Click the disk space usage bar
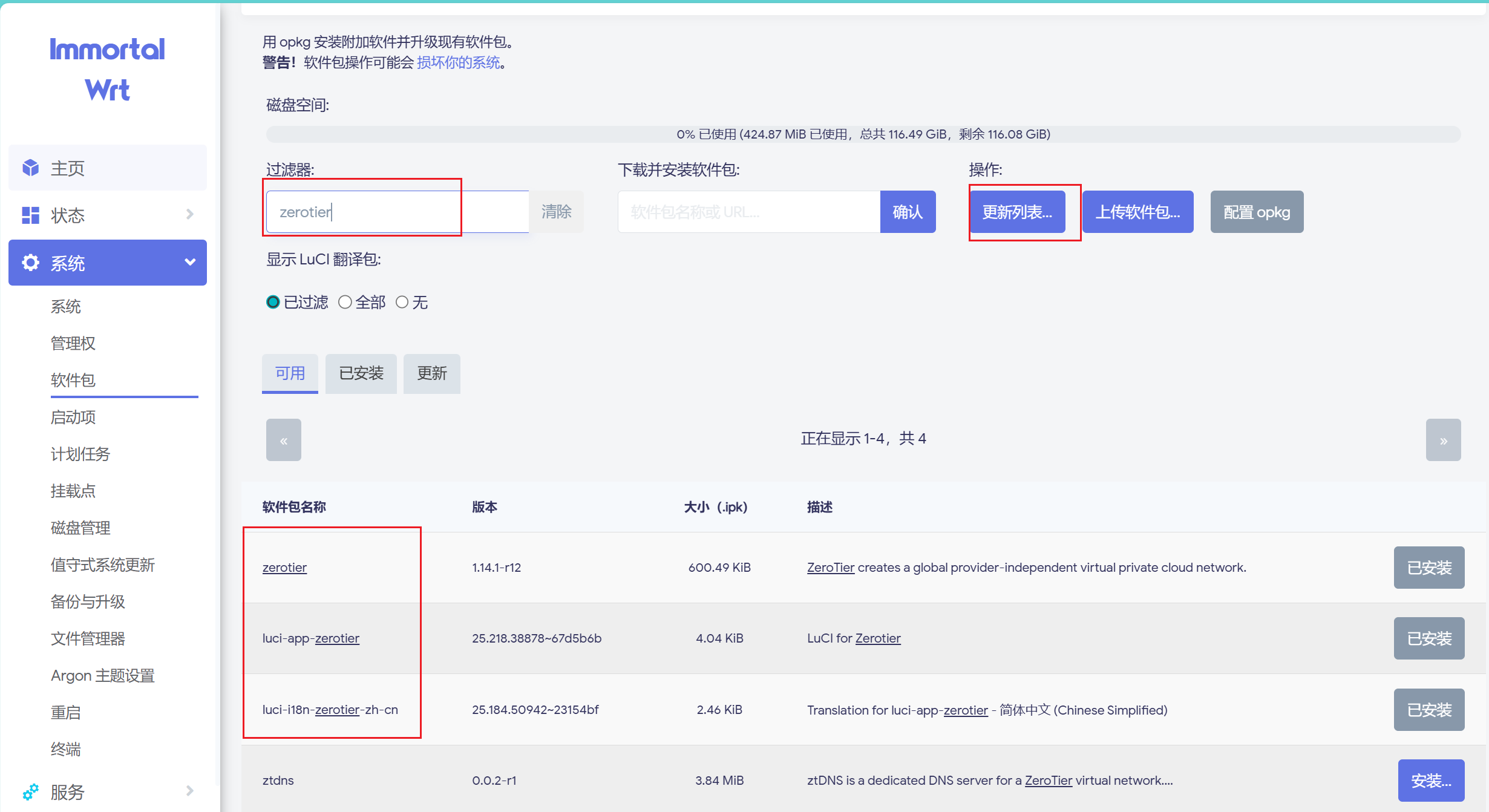1489x812 pixels. (863, 134)
